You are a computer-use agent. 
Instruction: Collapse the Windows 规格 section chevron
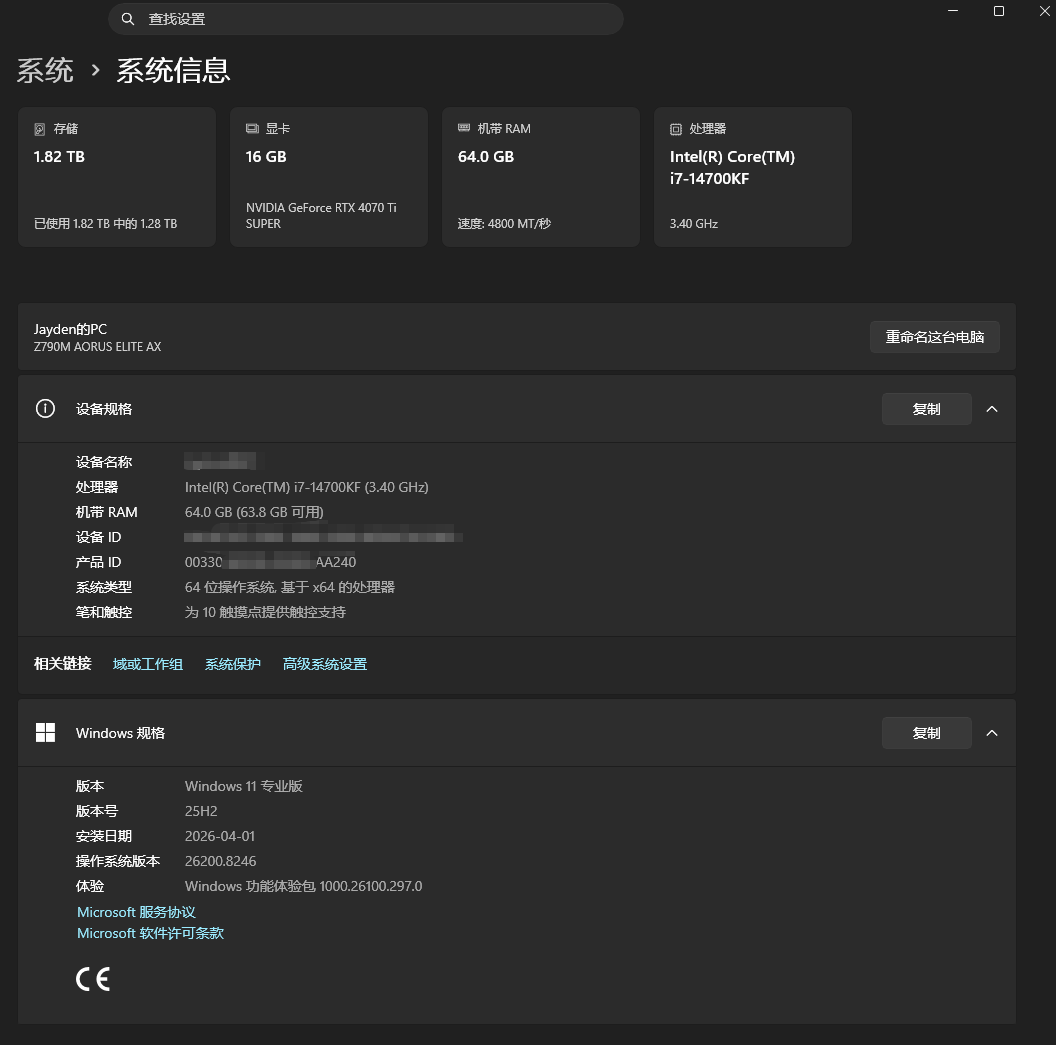coord(992,733)
